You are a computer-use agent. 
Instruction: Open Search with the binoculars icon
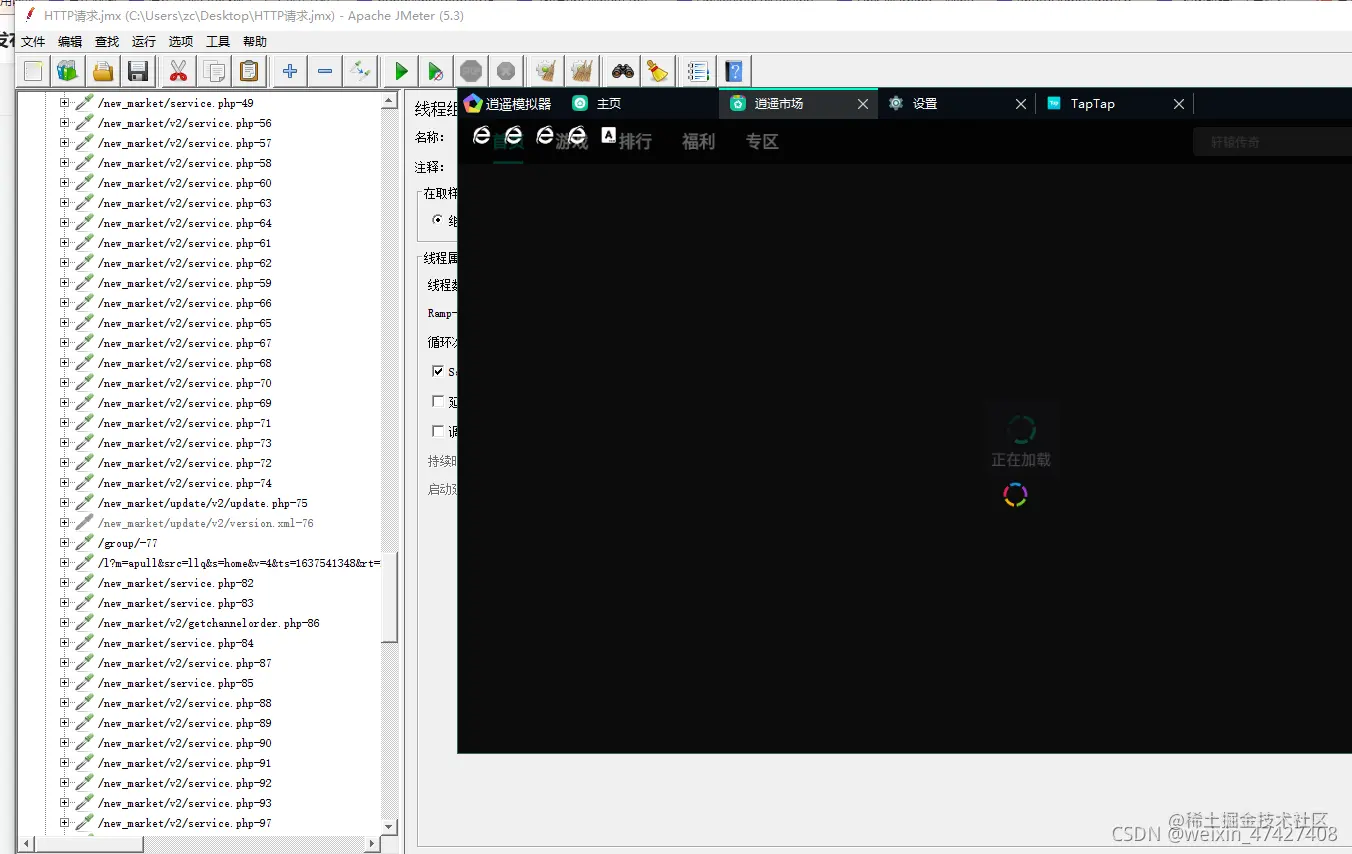623,71
